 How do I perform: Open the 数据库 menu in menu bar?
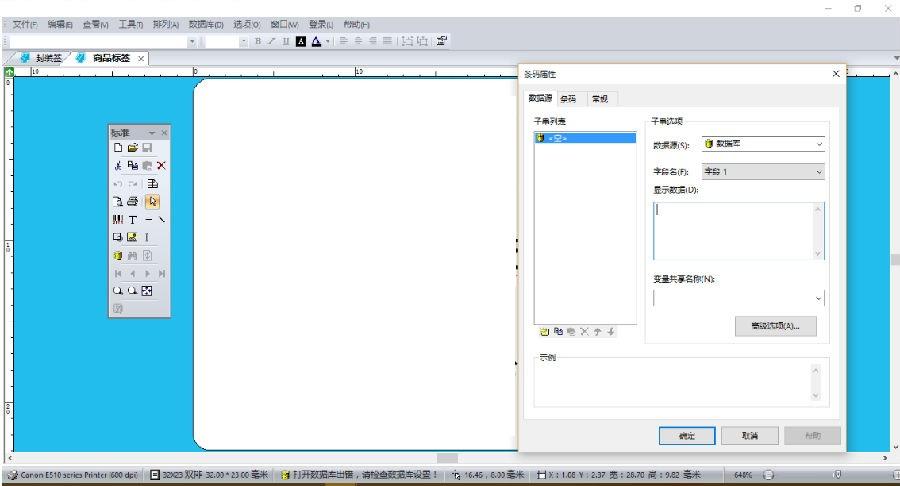[204, 23]
